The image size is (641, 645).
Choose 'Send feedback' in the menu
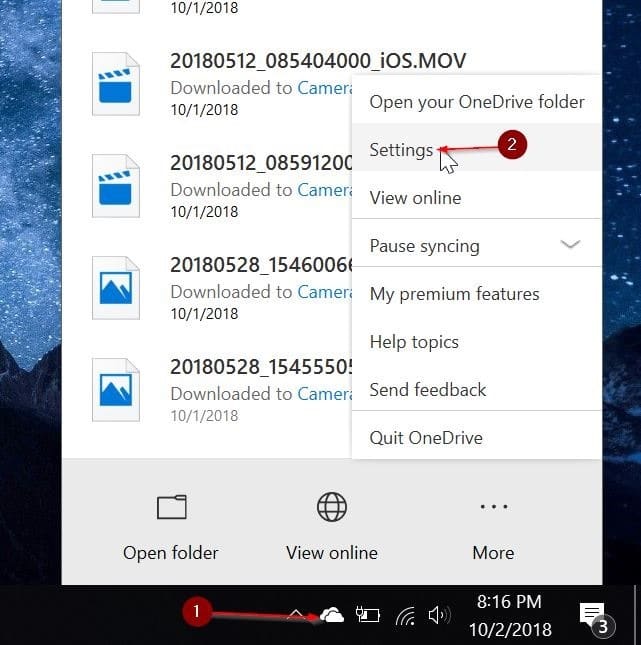pos(476,390)
